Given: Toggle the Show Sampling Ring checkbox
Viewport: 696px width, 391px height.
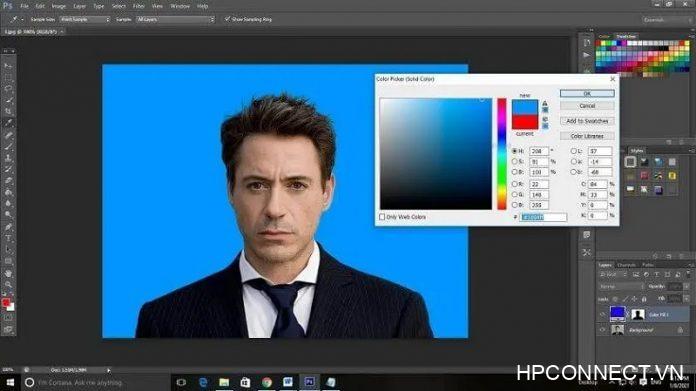Looking at the screenshot, I should pos(227,19).
